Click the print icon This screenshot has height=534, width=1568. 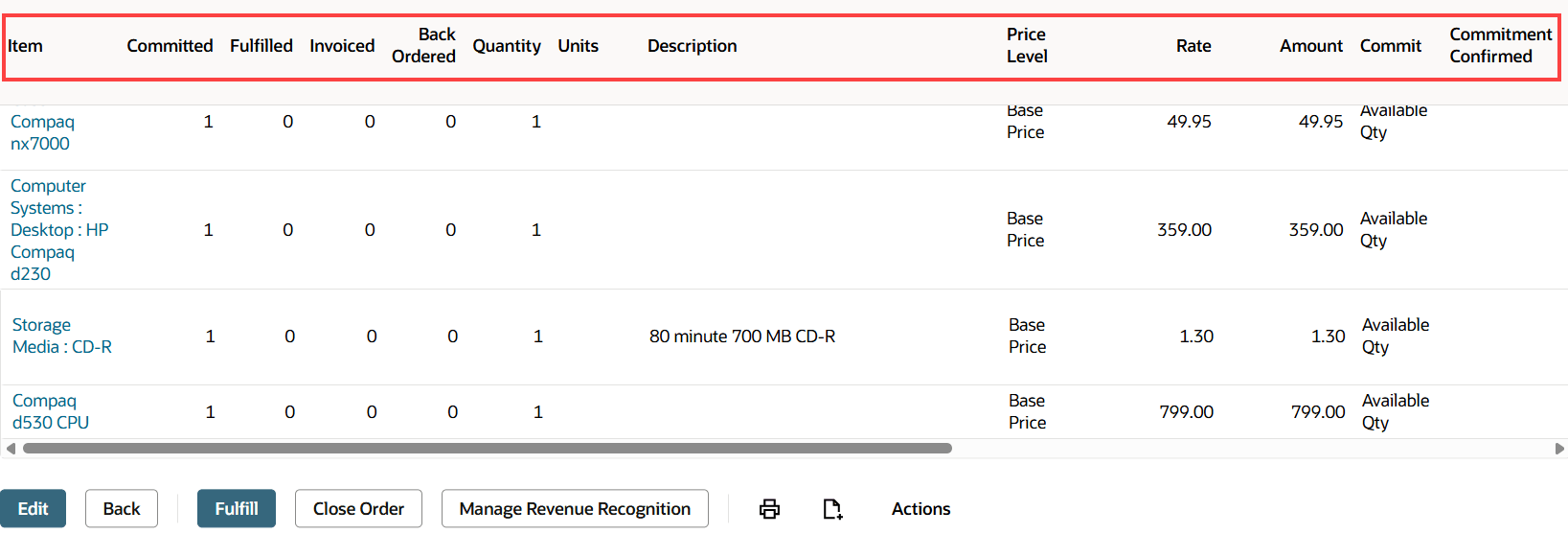(769, 509)
